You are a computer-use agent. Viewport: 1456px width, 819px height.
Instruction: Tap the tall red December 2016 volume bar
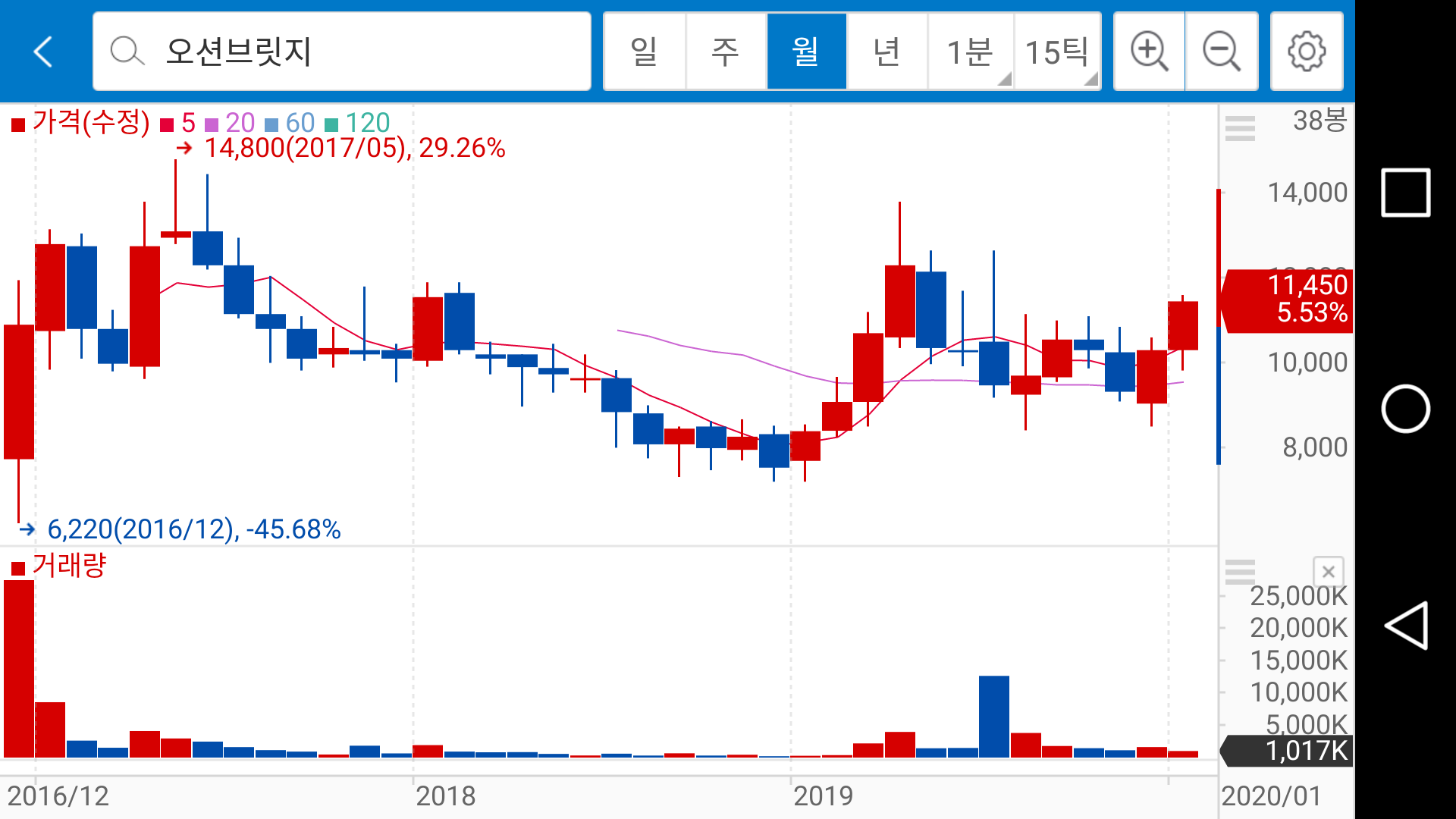19,669
